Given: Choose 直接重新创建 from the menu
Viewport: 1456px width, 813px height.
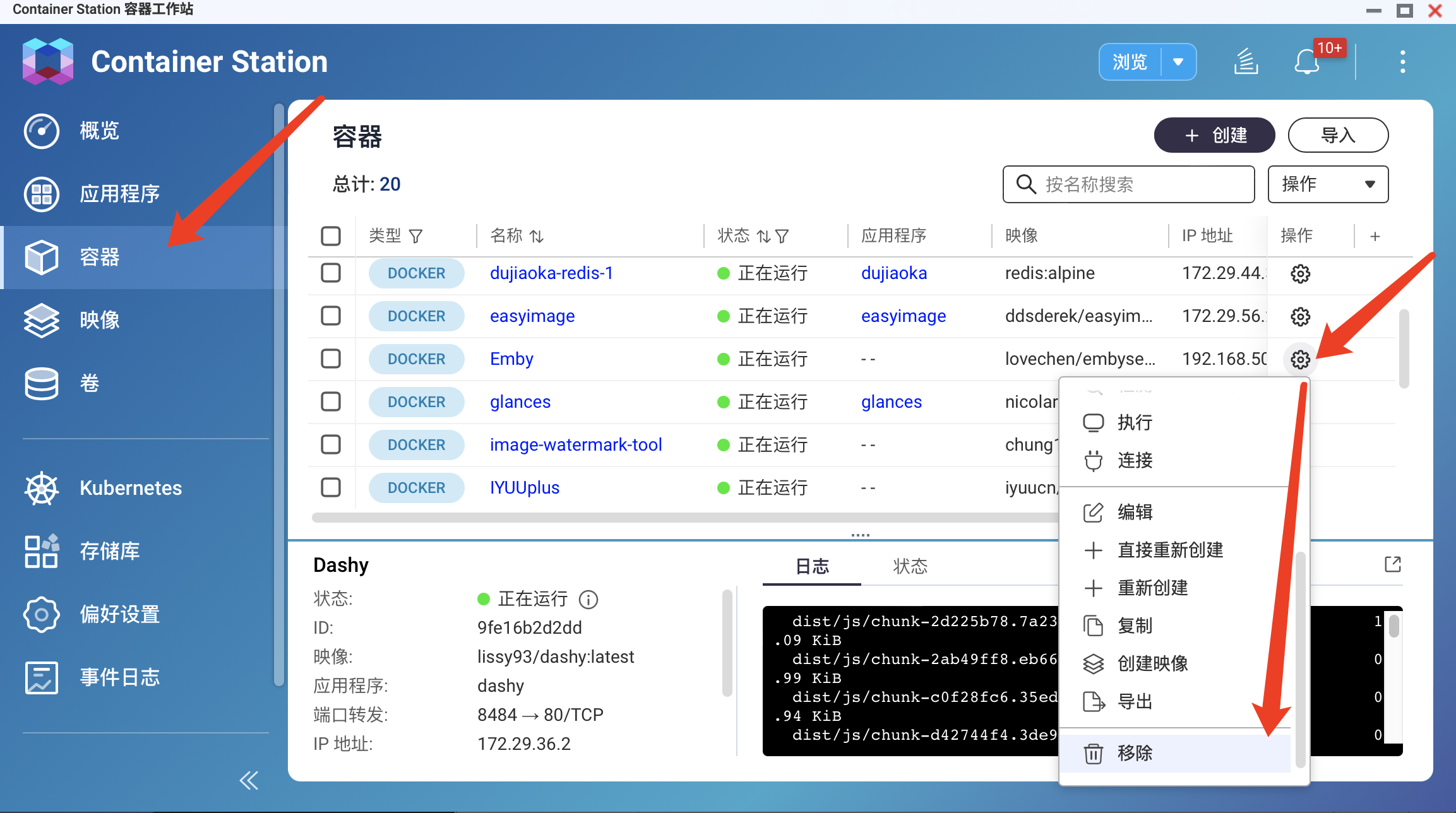Looking at the screenshot, I should (x=1174, y=550).
